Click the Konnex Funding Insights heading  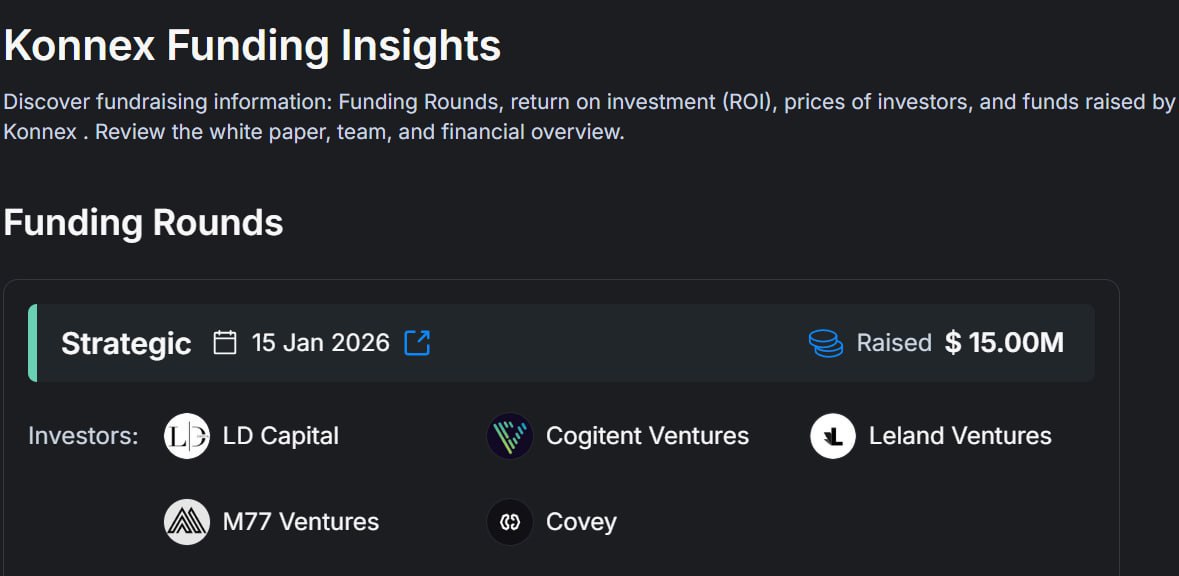click(253, 45)
